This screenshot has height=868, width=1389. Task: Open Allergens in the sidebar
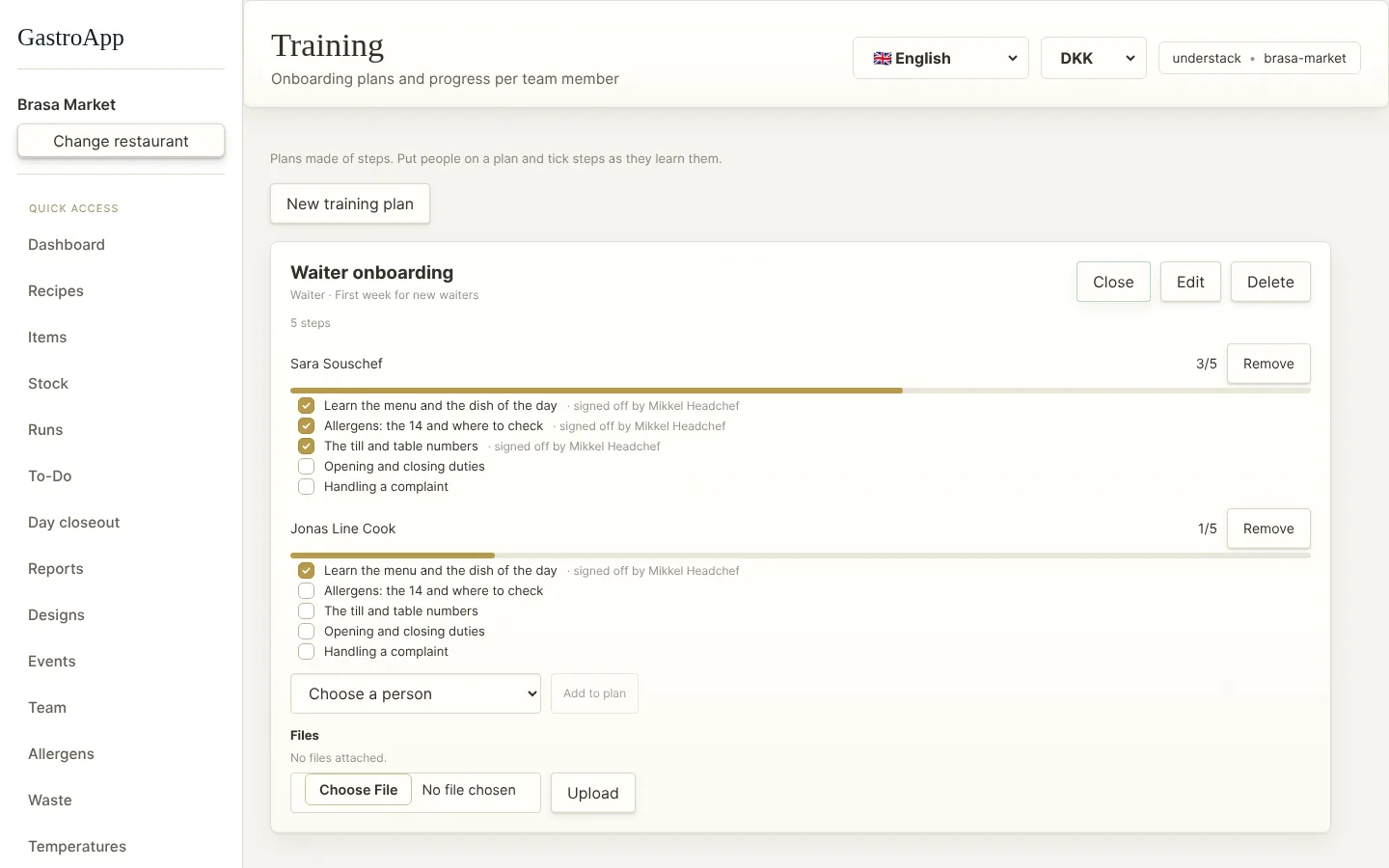point(61,754)
